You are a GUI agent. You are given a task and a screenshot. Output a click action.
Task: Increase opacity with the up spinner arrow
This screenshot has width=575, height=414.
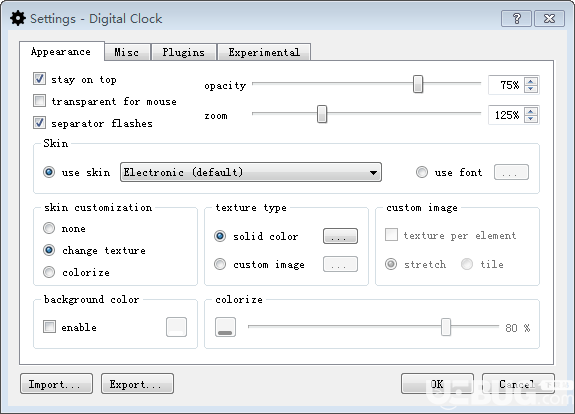[531, 81]
